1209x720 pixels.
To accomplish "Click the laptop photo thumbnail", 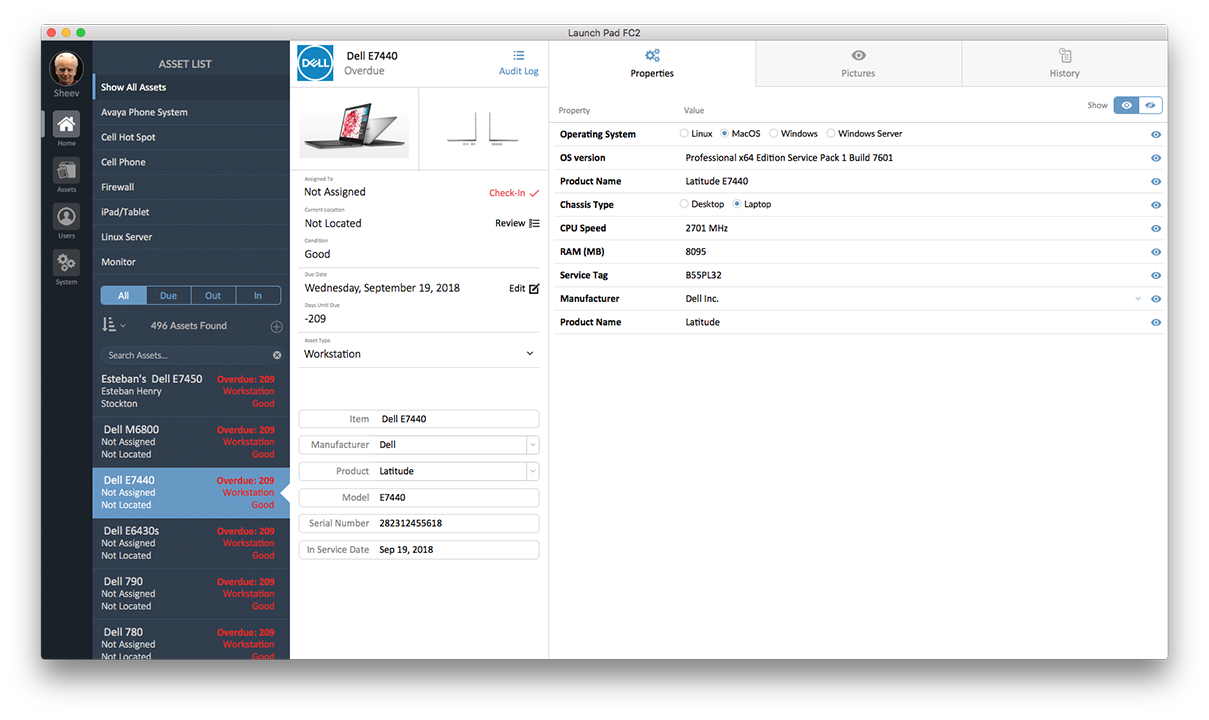I will point(355,129).
